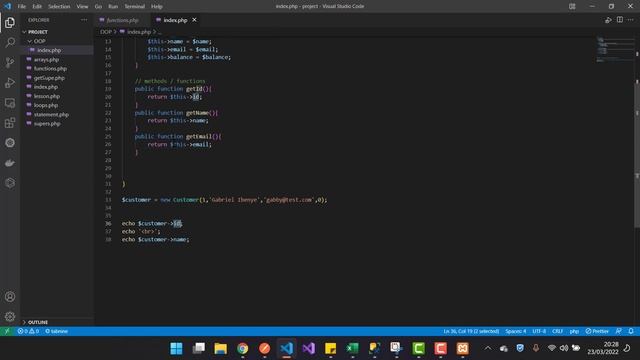Open Windows Start button
The image size is (640, 360).
click(176, 349)
